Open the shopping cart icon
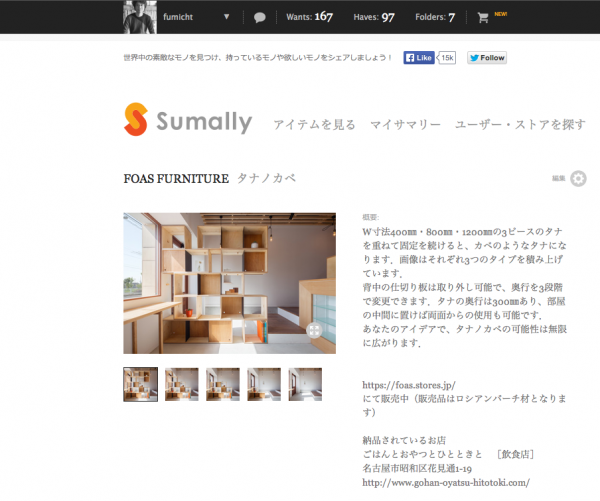This screenshot has width=600, height=501. coord(483,17)
